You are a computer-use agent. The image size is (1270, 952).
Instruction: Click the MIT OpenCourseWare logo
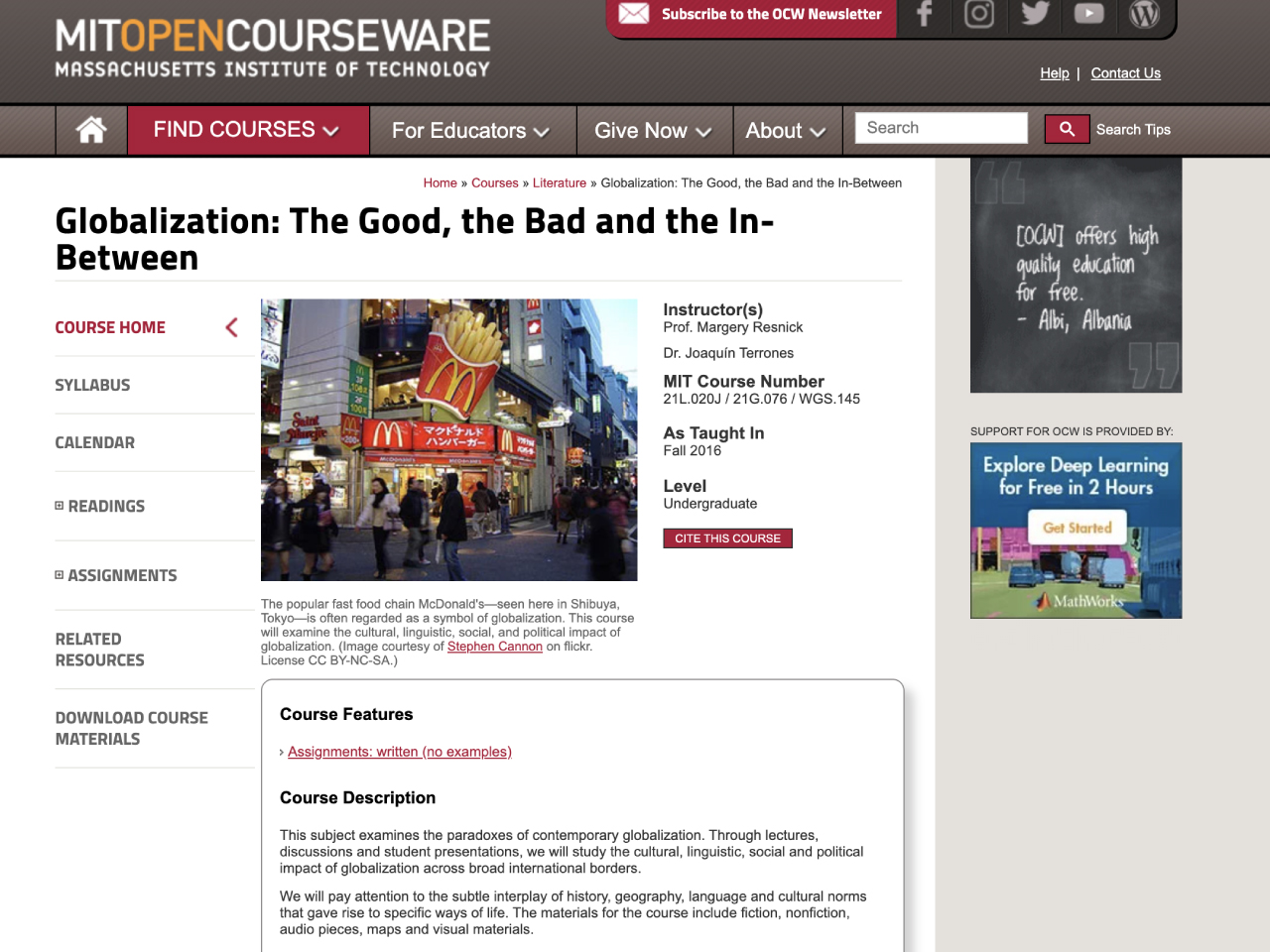(273, 48)
